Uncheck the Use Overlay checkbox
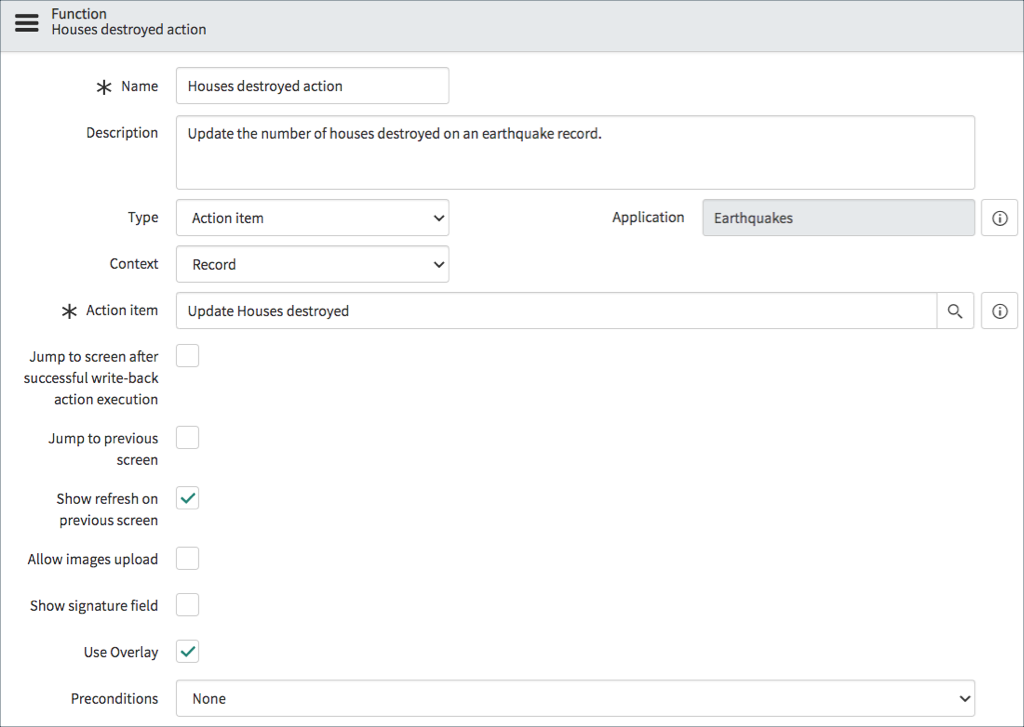 (187, 651)
